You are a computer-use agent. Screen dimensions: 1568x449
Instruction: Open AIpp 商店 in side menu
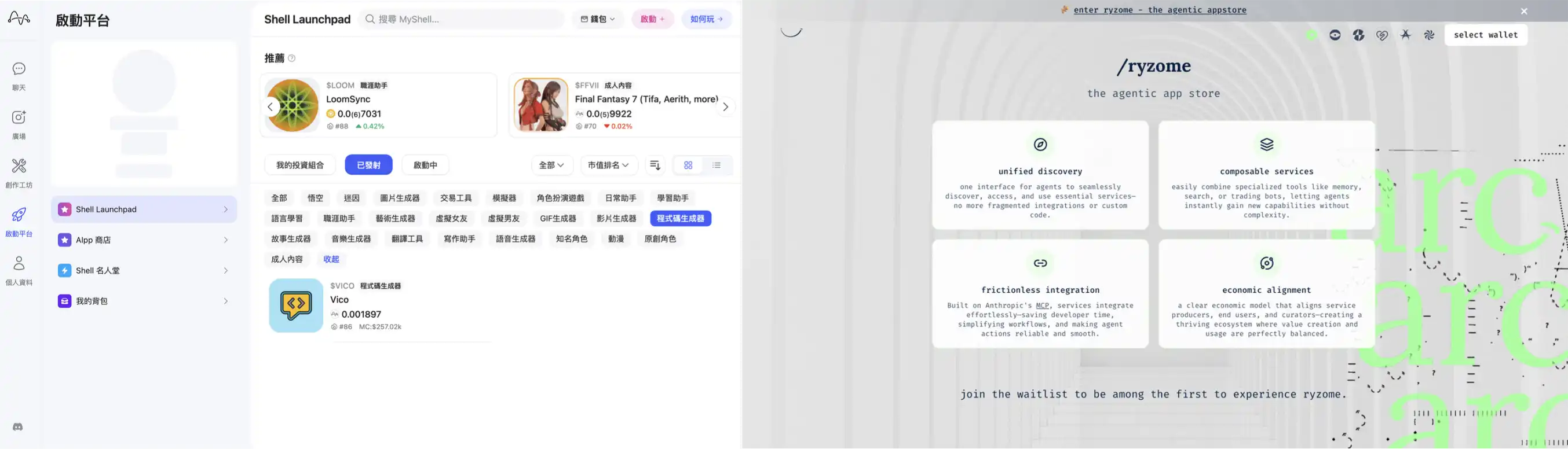144,240
